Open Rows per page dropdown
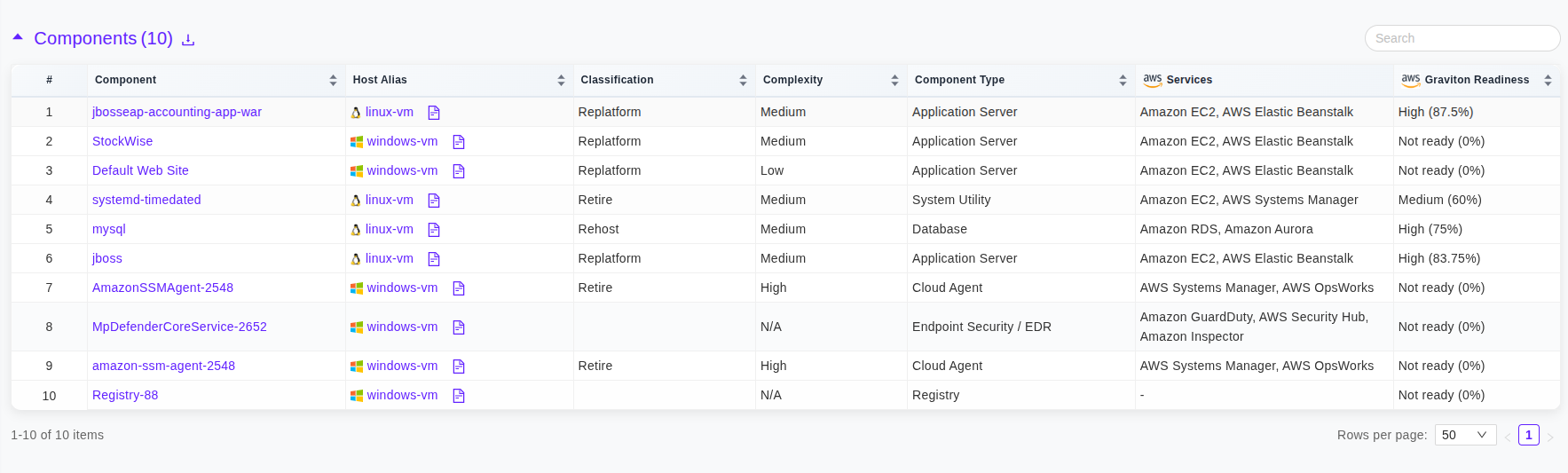 tap(1465, 435)
